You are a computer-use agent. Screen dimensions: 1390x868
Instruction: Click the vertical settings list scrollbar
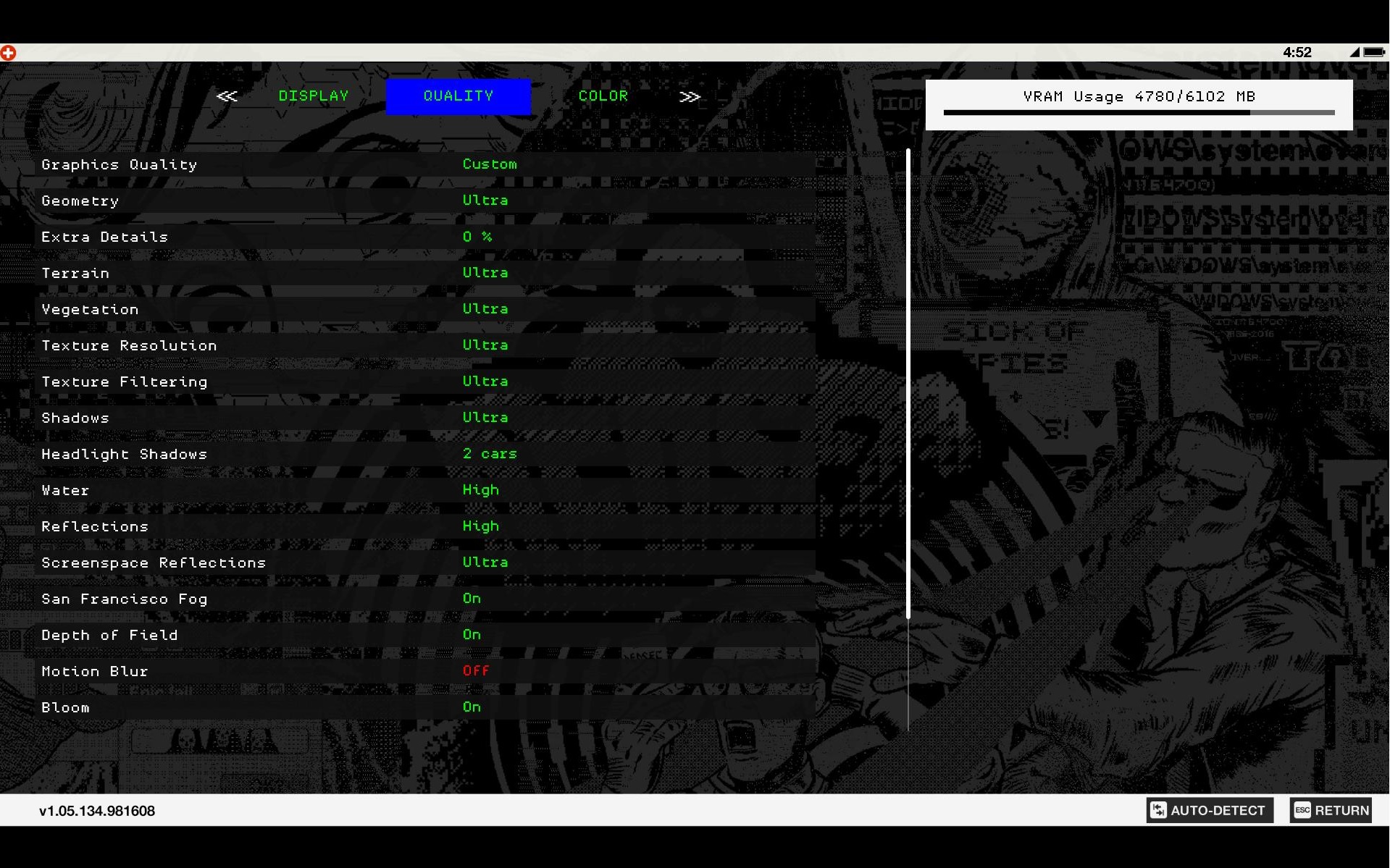point(908,384)
